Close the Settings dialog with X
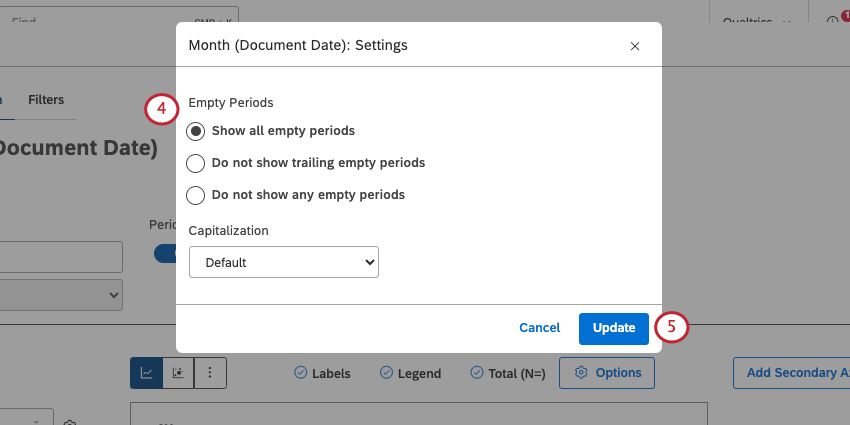The width and height of the screenshot is (850, 425). 634,46
